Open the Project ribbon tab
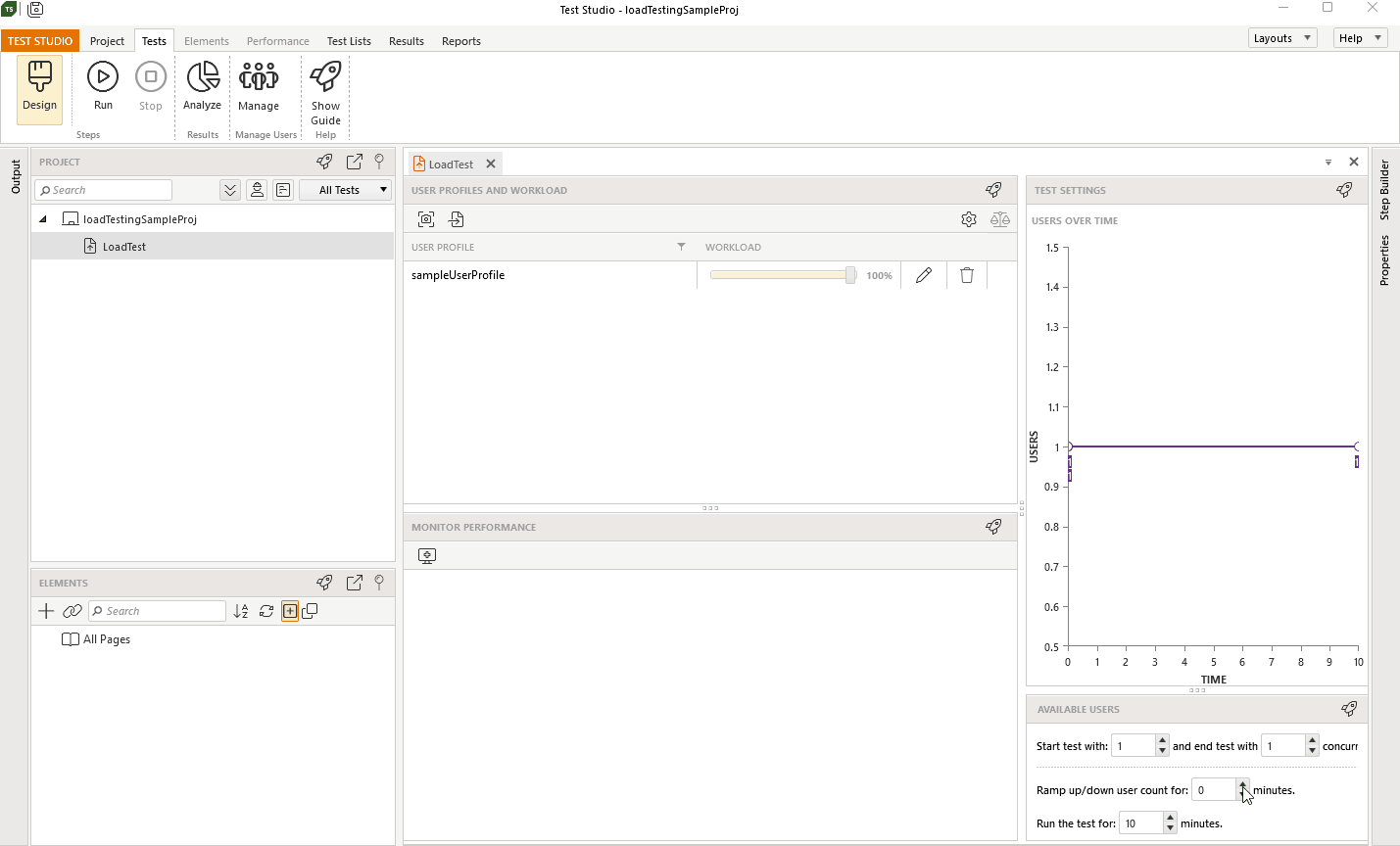Viewport: 1400px width, 846px height. [x=107, y=41]
